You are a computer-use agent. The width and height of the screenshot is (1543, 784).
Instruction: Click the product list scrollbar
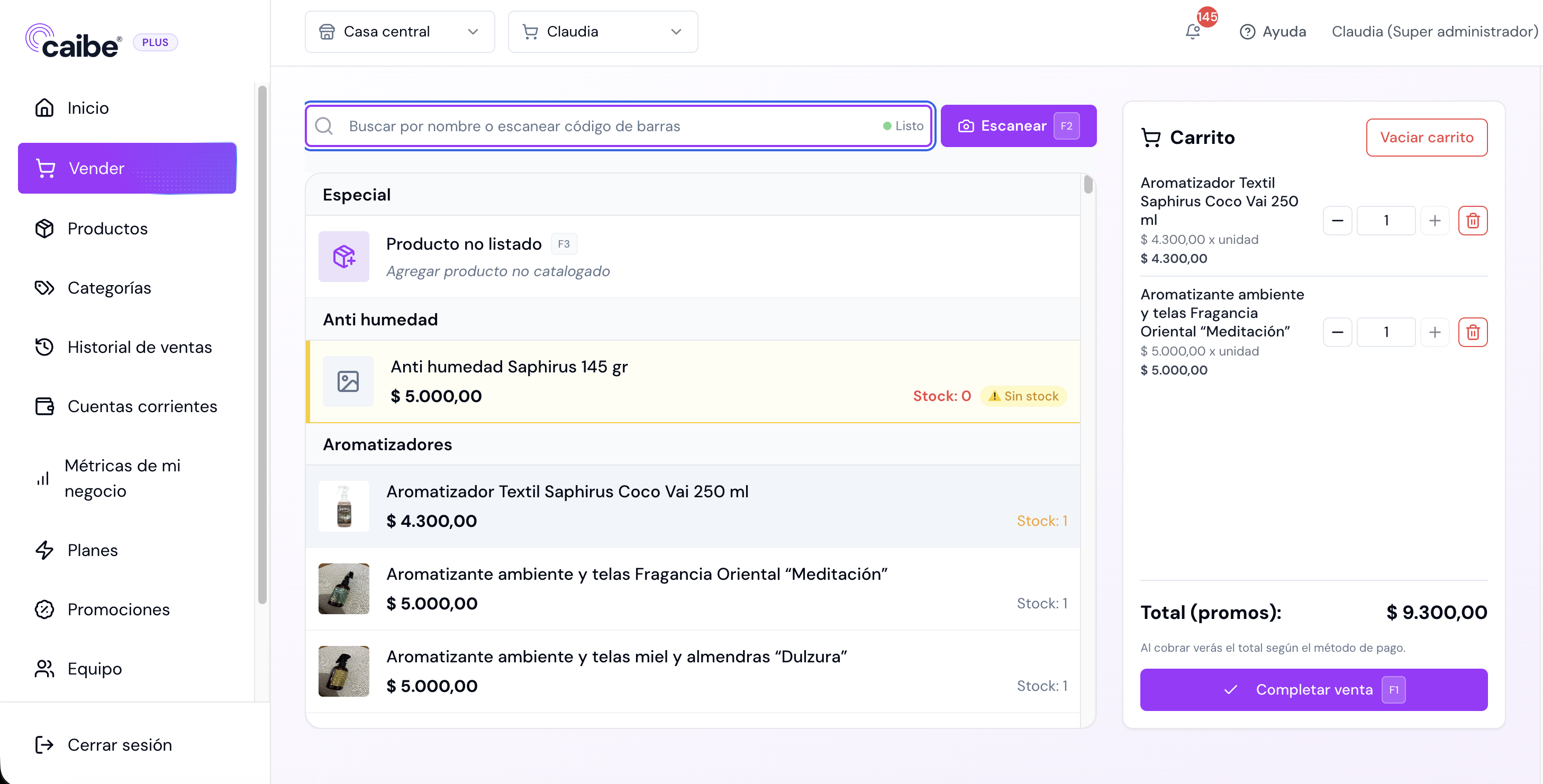tap(1088, 185)
